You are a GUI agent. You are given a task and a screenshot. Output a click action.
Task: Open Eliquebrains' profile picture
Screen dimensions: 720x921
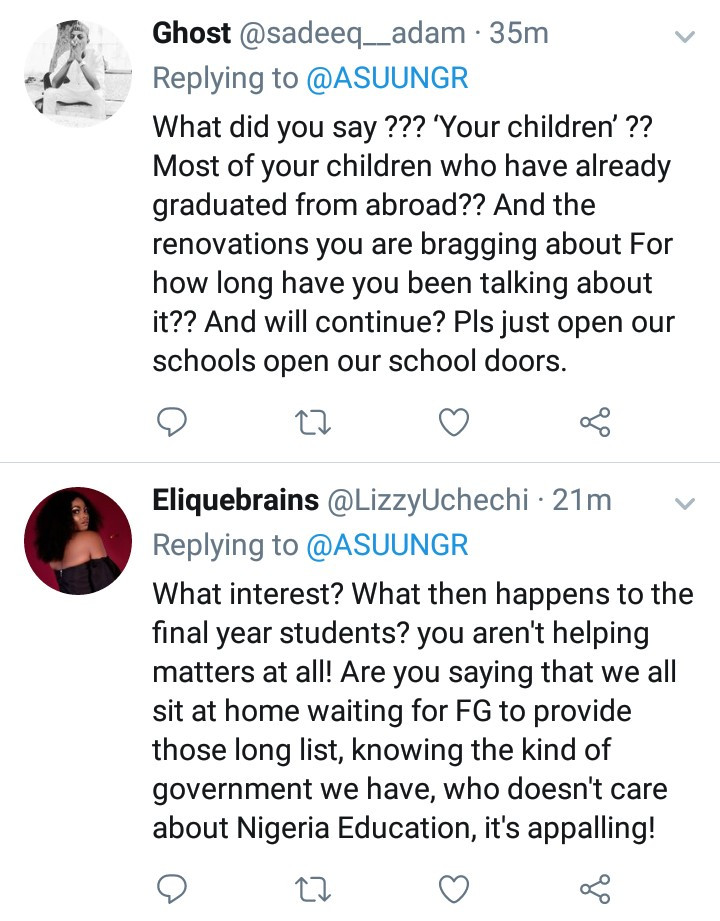(x=77, y=540)
